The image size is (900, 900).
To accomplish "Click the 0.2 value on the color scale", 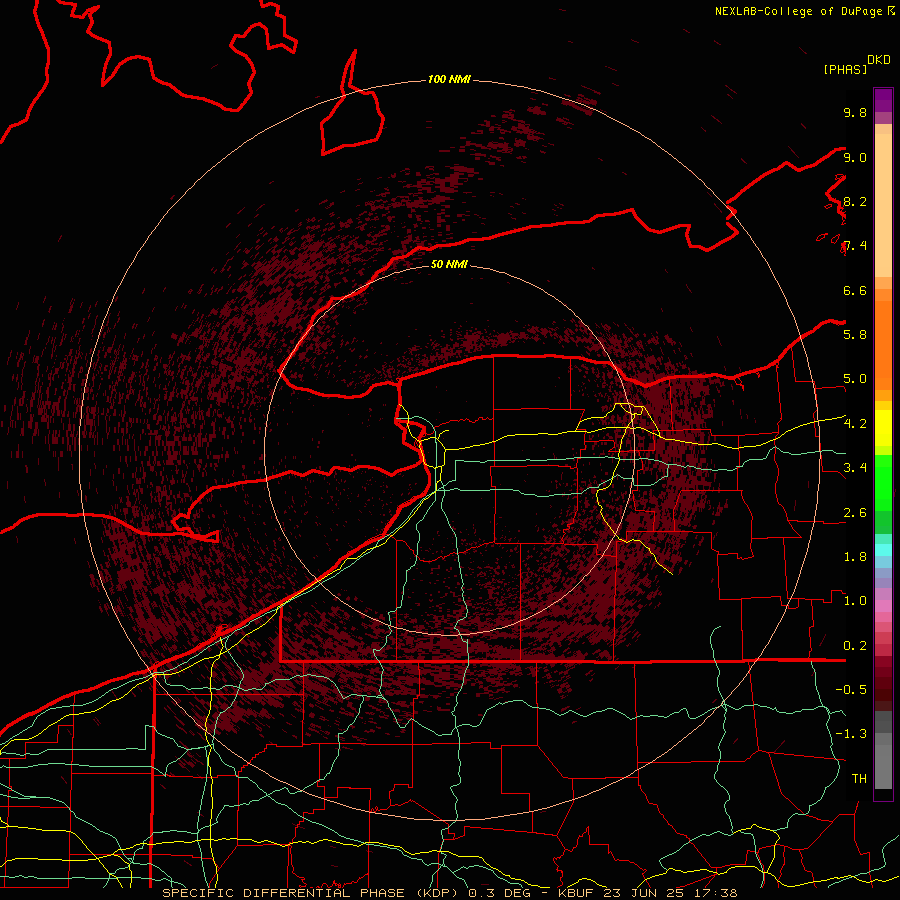I will (855, 646).
